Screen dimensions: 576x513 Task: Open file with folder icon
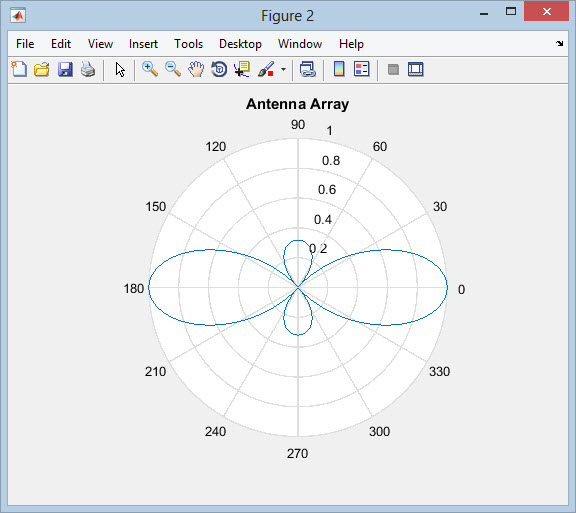pos(42,69)
